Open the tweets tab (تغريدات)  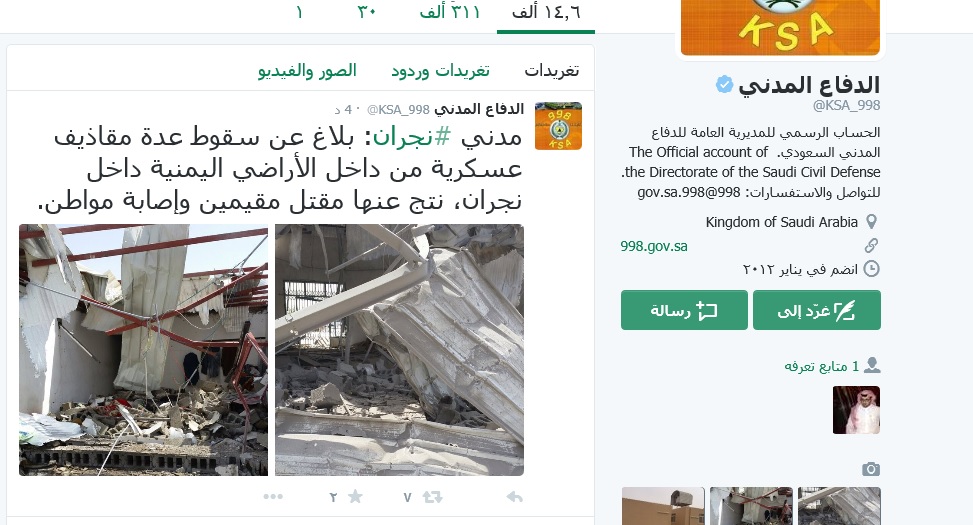click(x=552, y=71)
